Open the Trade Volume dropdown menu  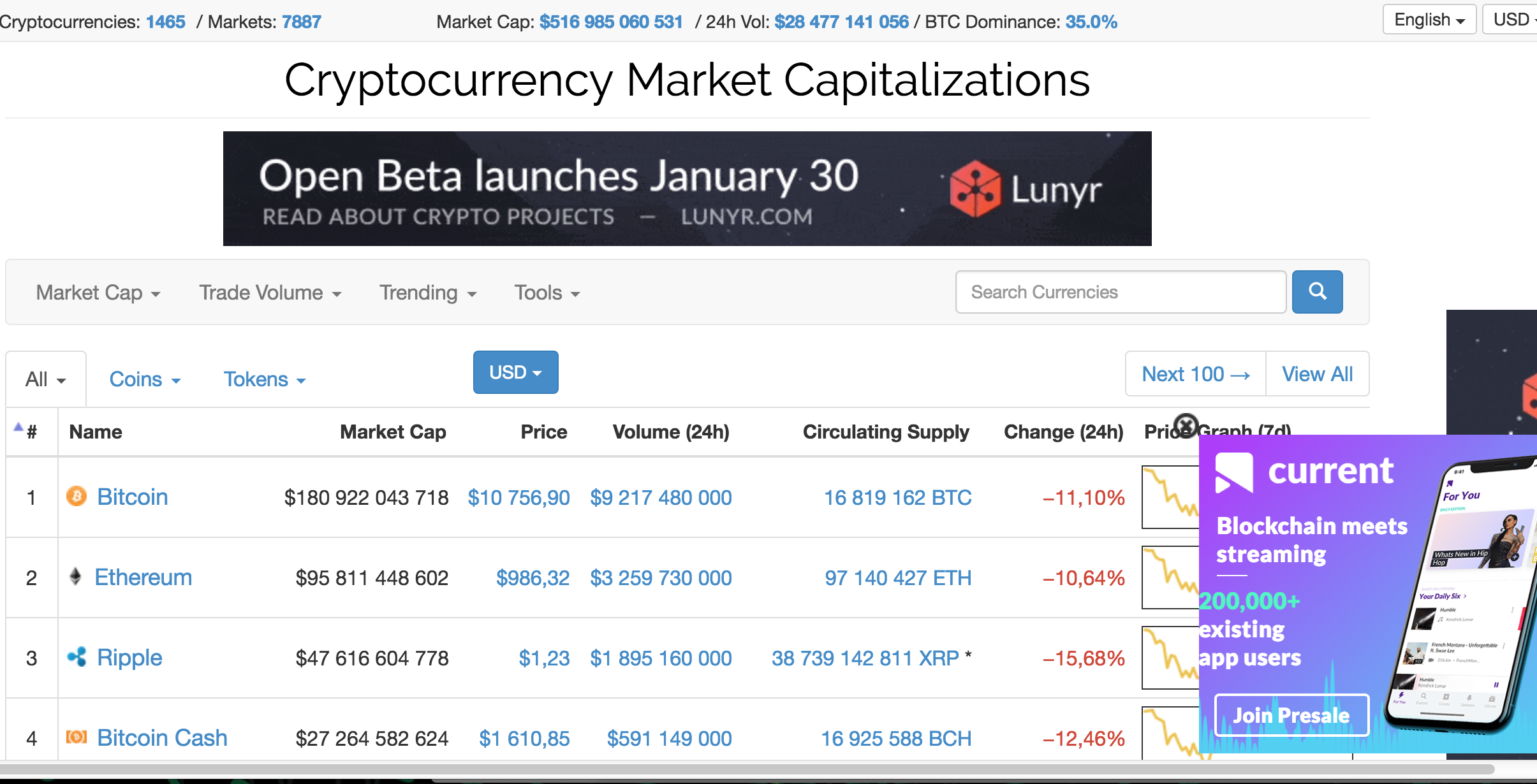(270, 293)
